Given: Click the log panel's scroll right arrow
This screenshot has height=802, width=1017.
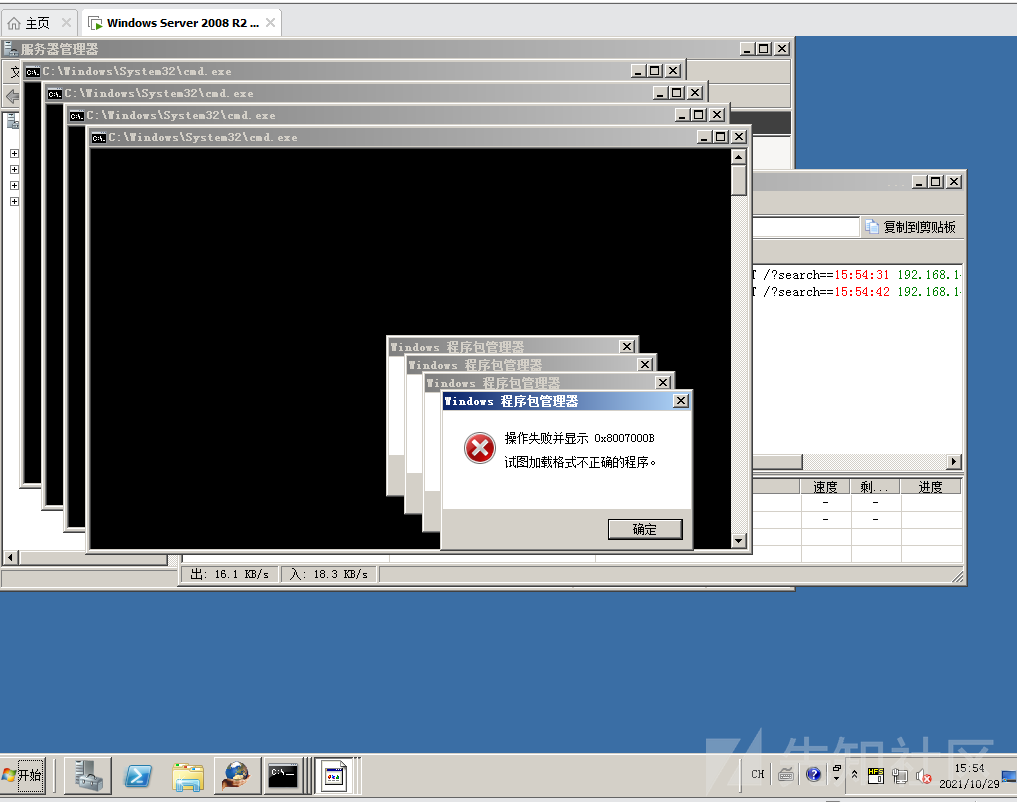Looking at the screenshot, I should click(953, 462).
